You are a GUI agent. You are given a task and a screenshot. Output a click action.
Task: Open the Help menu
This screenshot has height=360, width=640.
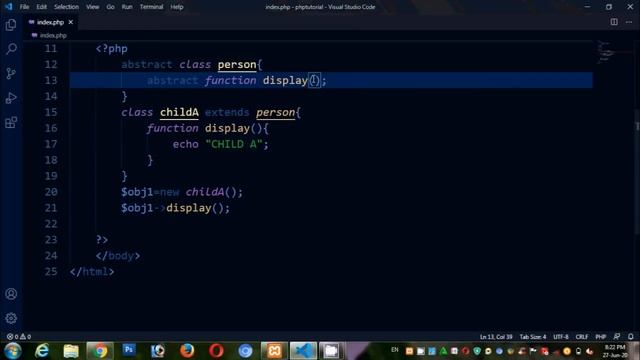pyautogui.click(x=177, y=7)
